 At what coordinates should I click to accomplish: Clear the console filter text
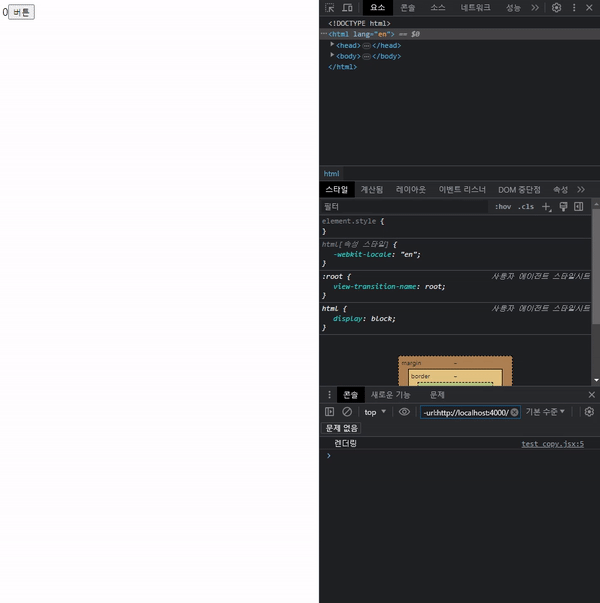pyautogui.click(x=514, y=413)
